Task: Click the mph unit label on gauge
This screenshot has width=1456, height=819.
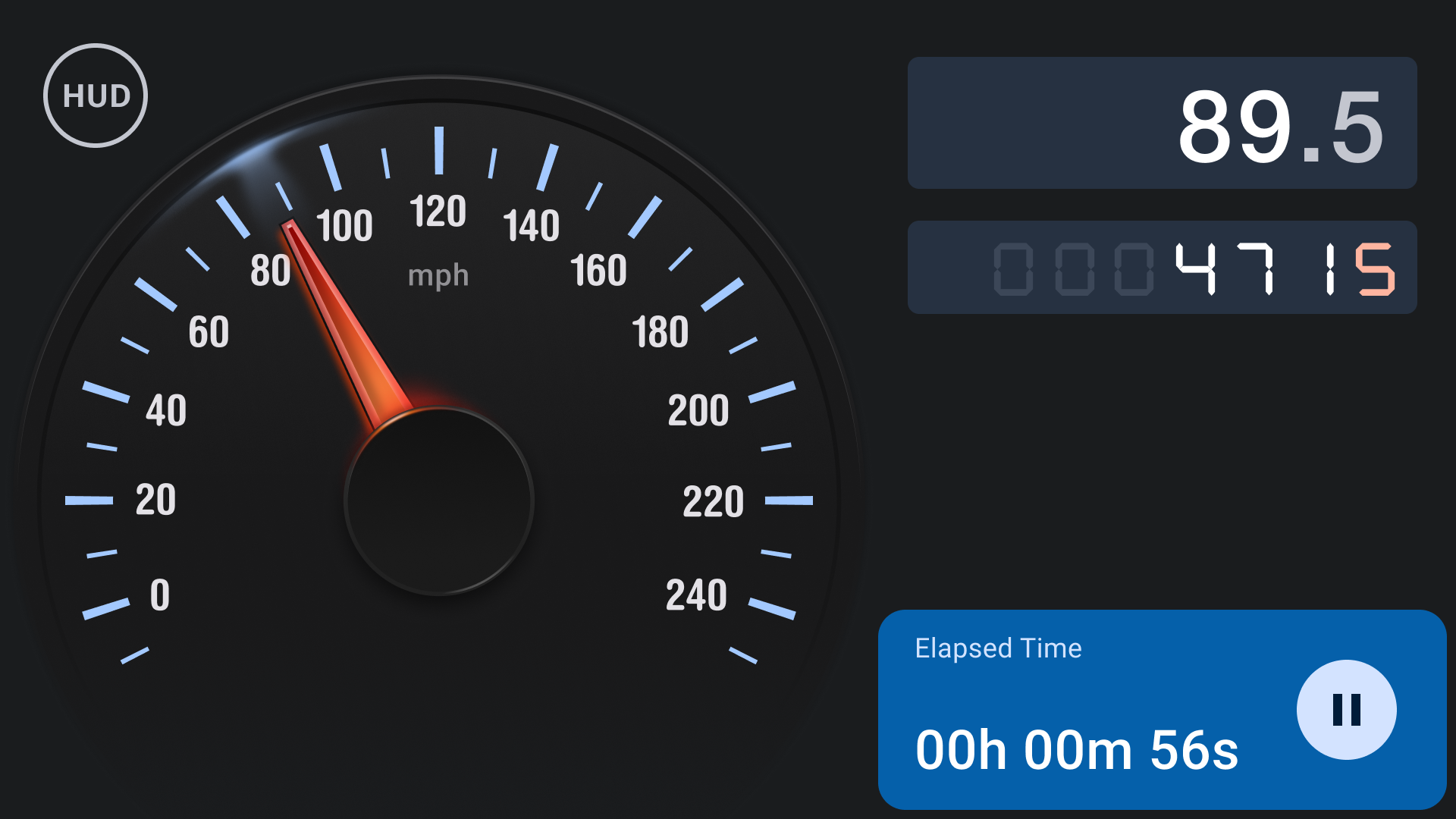Action: [438, 276]
